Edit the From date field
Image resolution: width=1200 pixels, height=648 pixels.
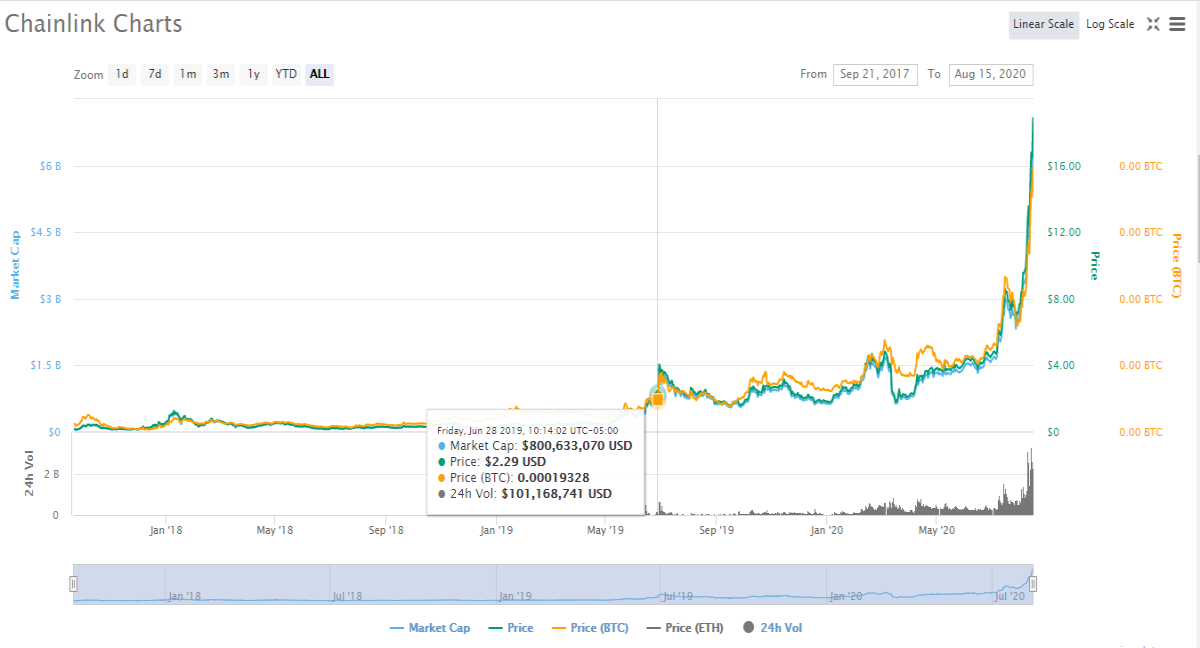click(x=875, y=74)
